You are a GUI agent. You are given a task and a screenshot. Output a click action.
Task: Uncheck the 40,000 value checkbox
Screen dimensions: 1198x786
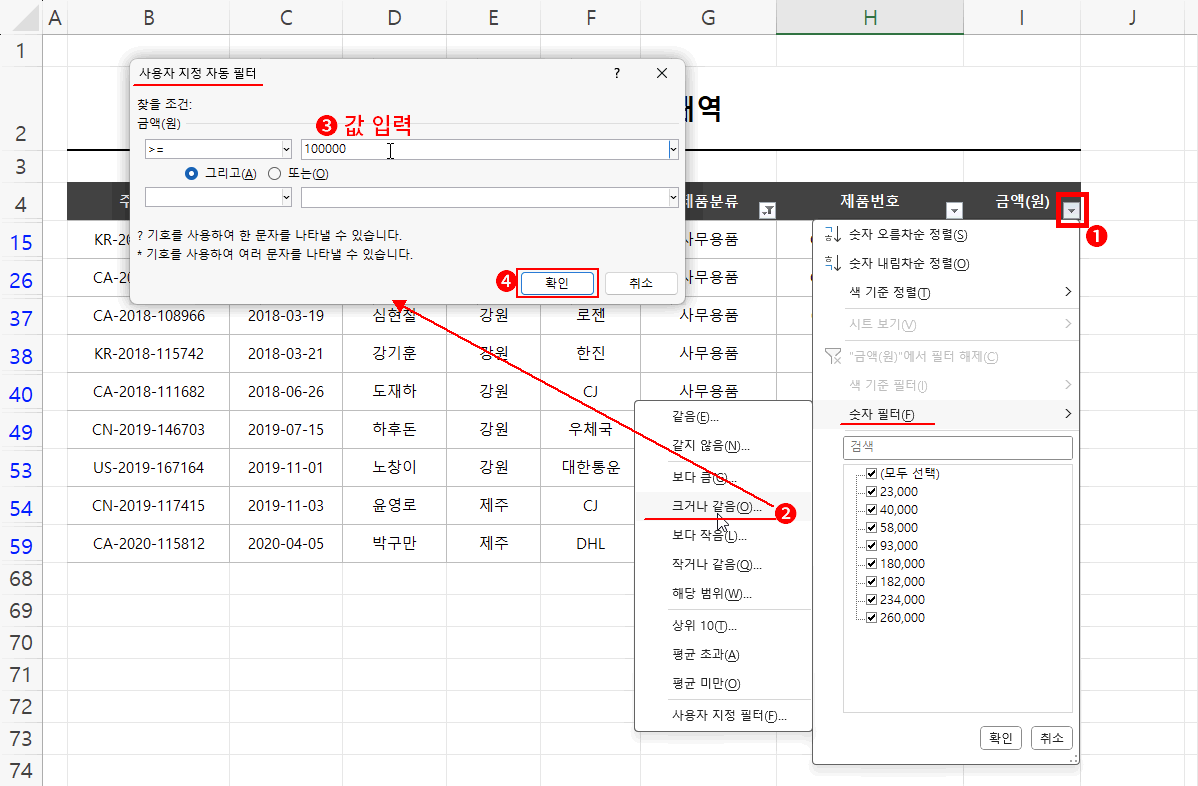tap(871, 509)
